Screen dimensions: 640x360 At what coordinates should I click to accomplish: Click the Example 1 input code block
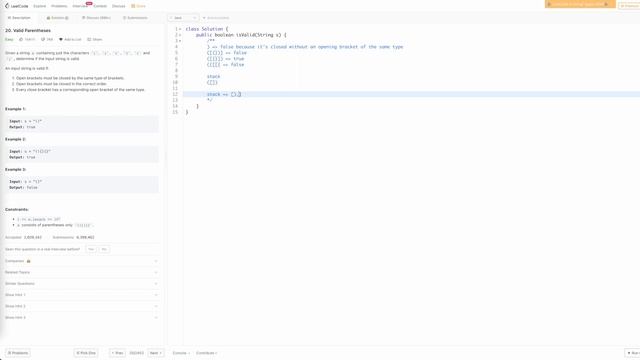pos(82,124)
